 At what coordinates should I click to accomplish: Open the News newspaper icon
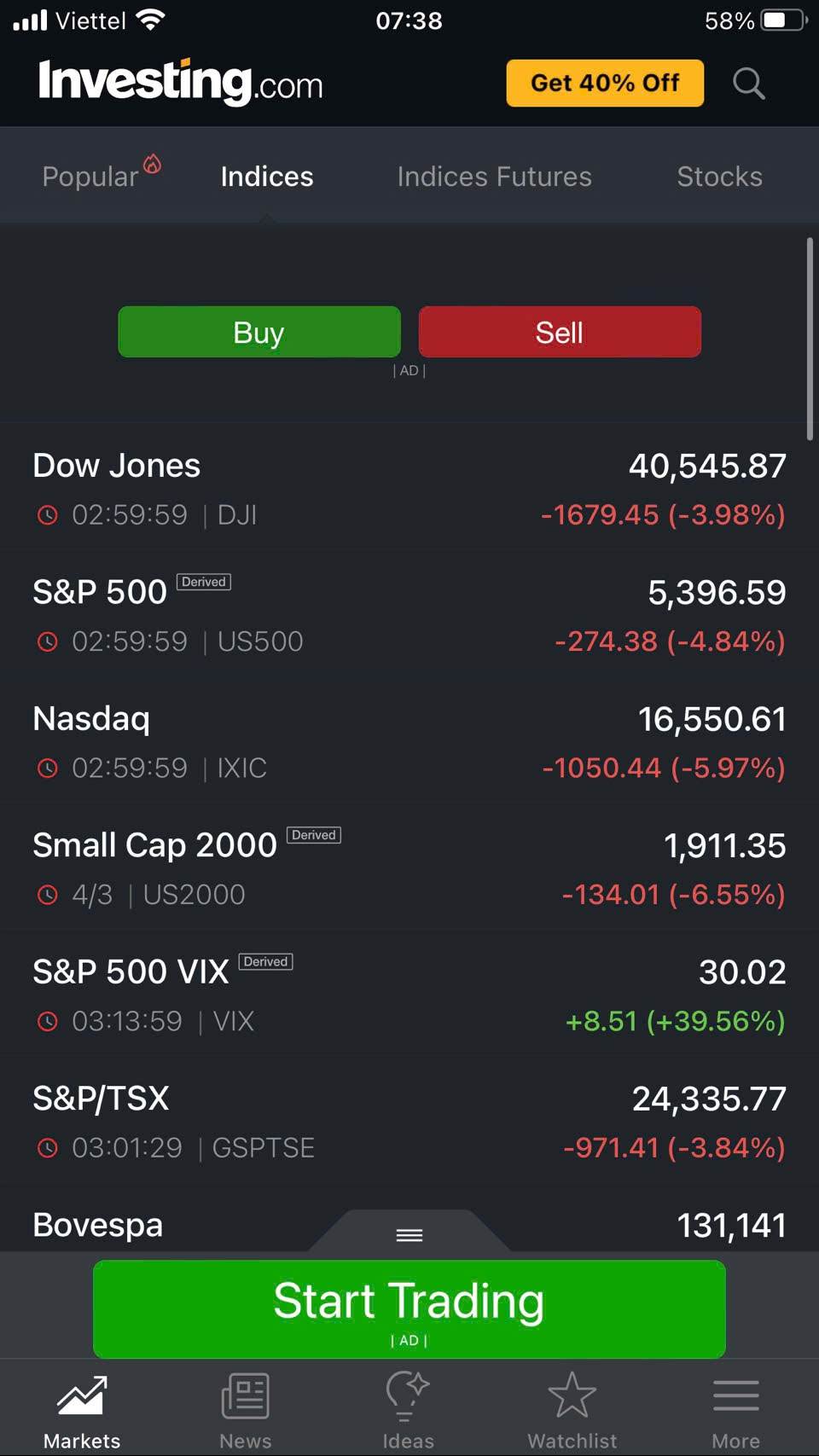click(x=245, y=1396)
